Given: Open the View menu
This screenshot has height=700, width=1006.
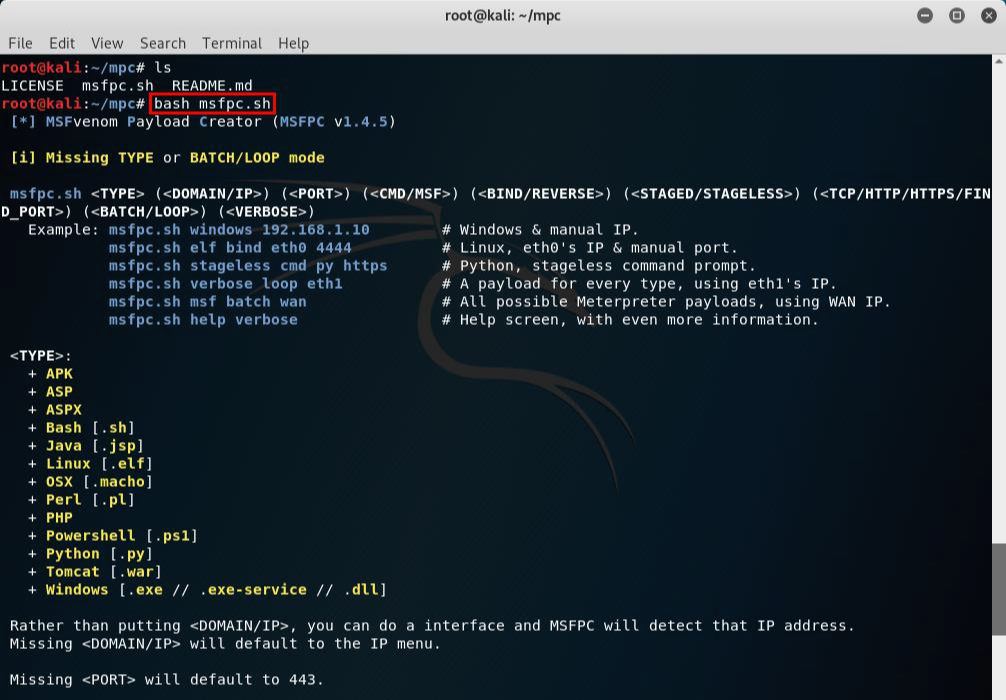Looking at the screenshot, I should coord(107,43).
